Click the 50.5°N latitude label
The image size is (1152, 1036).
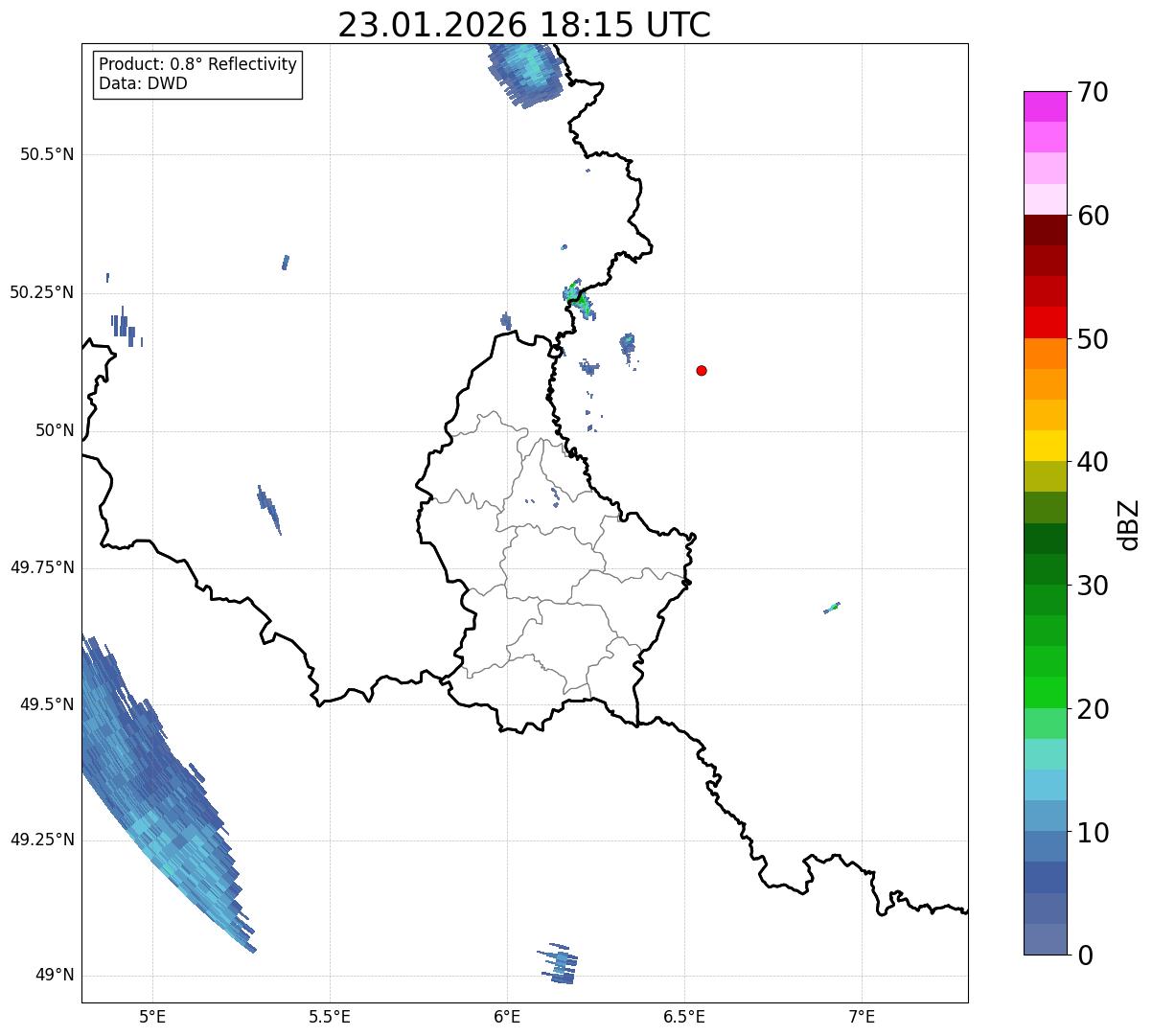tap(47, 154)
